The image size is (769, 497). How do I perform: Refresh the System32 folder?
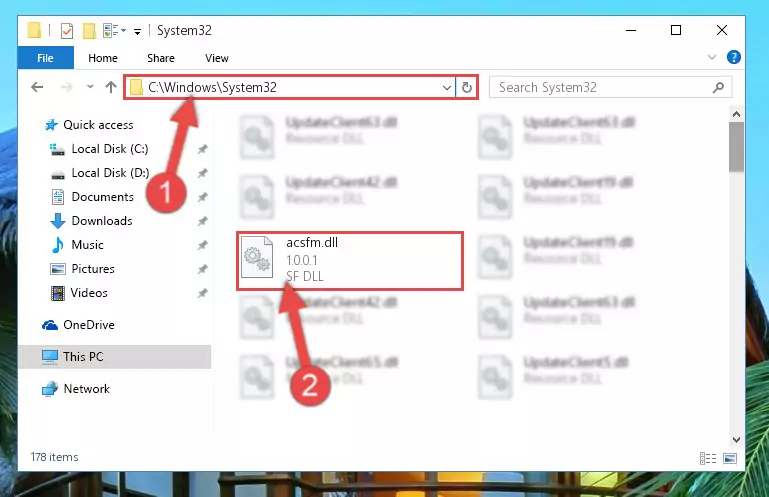pos(467,88)
